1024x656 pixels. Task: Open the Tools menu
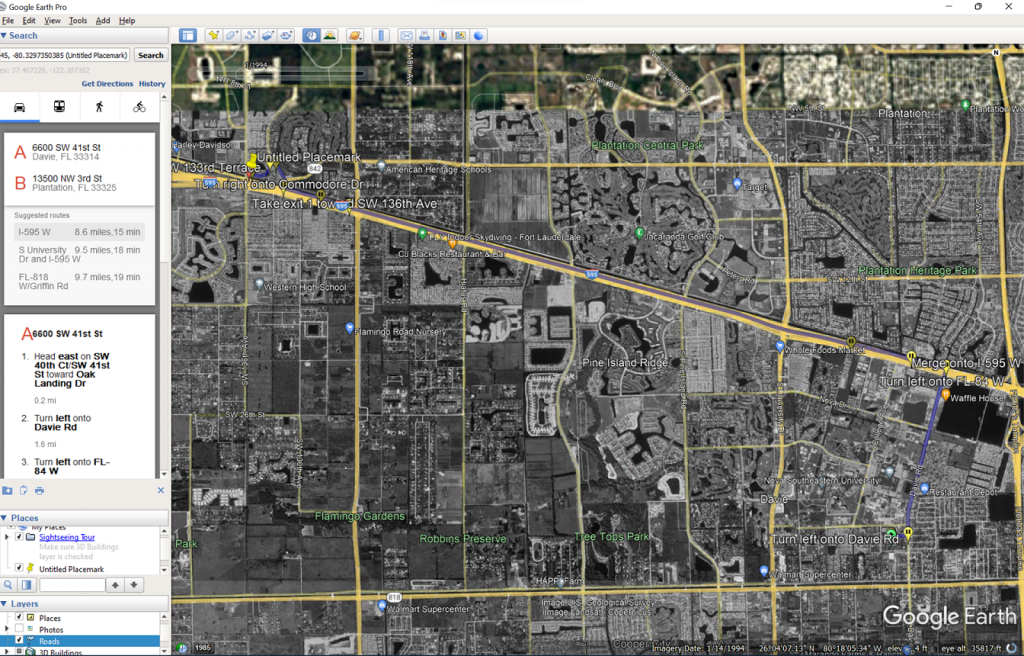coord(78,20)
